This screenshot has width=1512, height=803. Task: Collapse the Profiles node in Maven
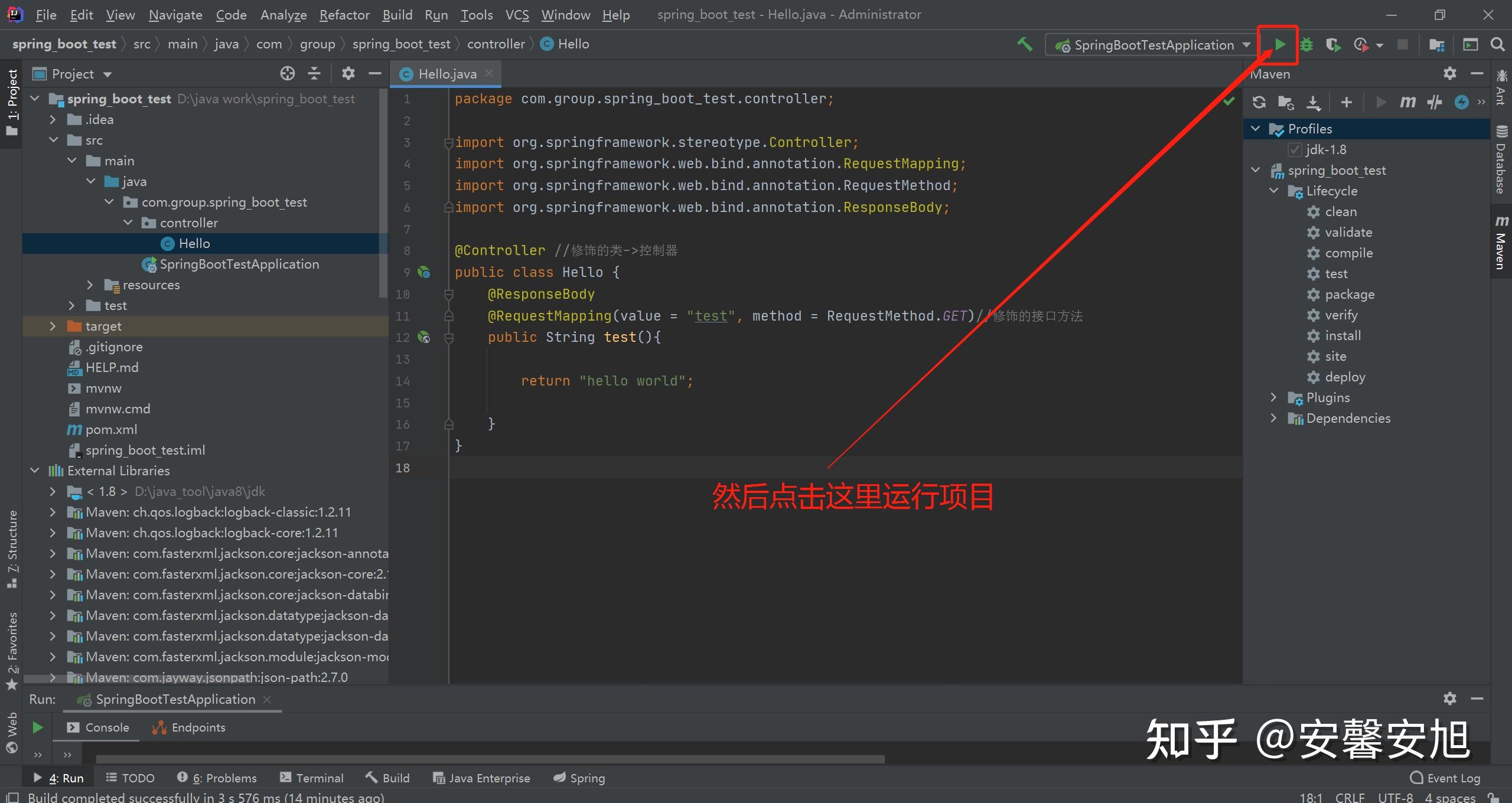pyautogui.click(x=1256, y=129)
